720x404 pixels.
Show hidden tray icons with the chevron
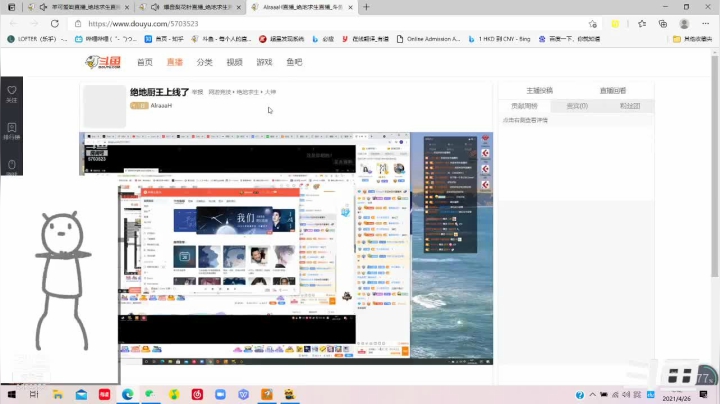[x=592, y=395]
